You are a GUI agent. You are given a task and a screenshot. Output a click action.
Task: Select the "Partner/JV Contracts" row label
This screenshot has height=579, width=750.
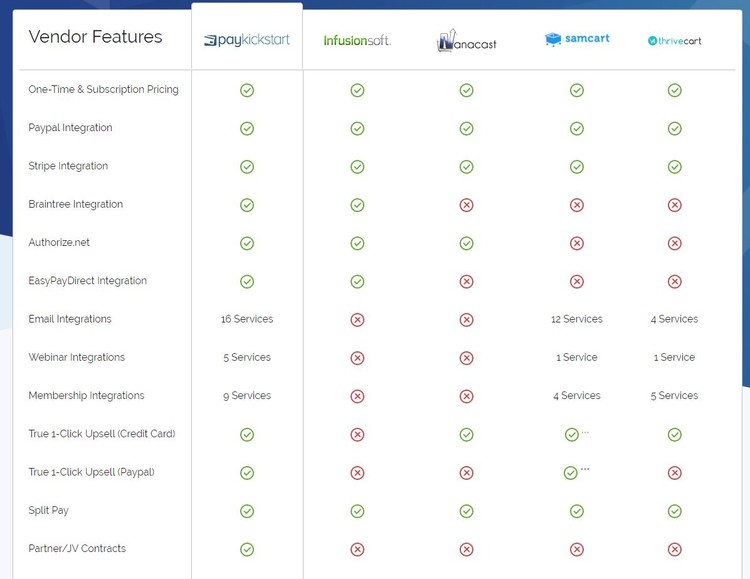(x=77, y=548)
